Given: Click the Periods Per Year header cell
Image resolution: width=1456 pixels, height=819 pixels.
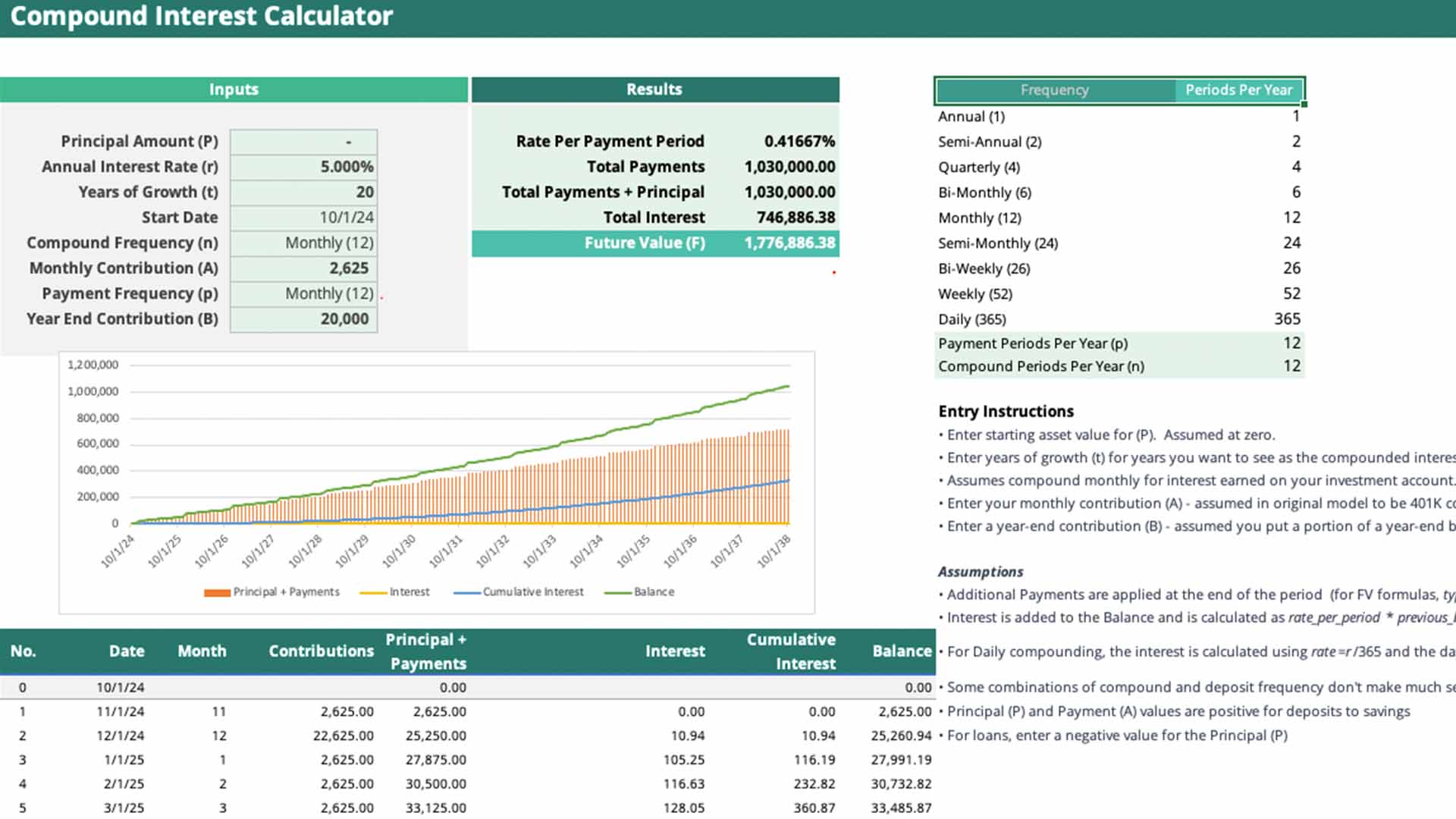Looking at the screenshot, I should click(1238, 90).
